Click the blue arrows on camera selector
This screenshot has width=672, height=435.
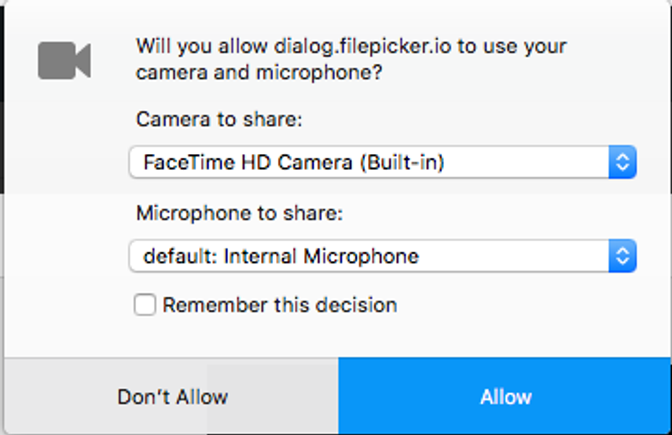coord(622,161)
